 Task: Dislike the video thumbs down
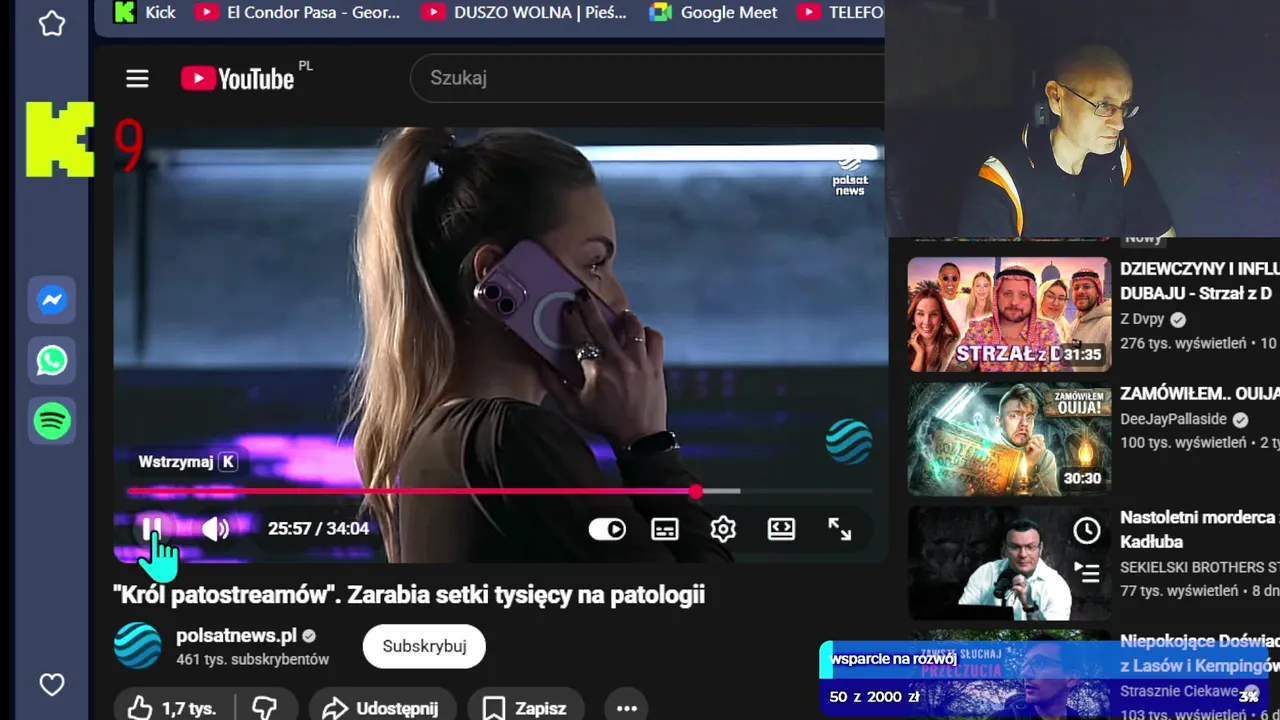tap(265, 708)
